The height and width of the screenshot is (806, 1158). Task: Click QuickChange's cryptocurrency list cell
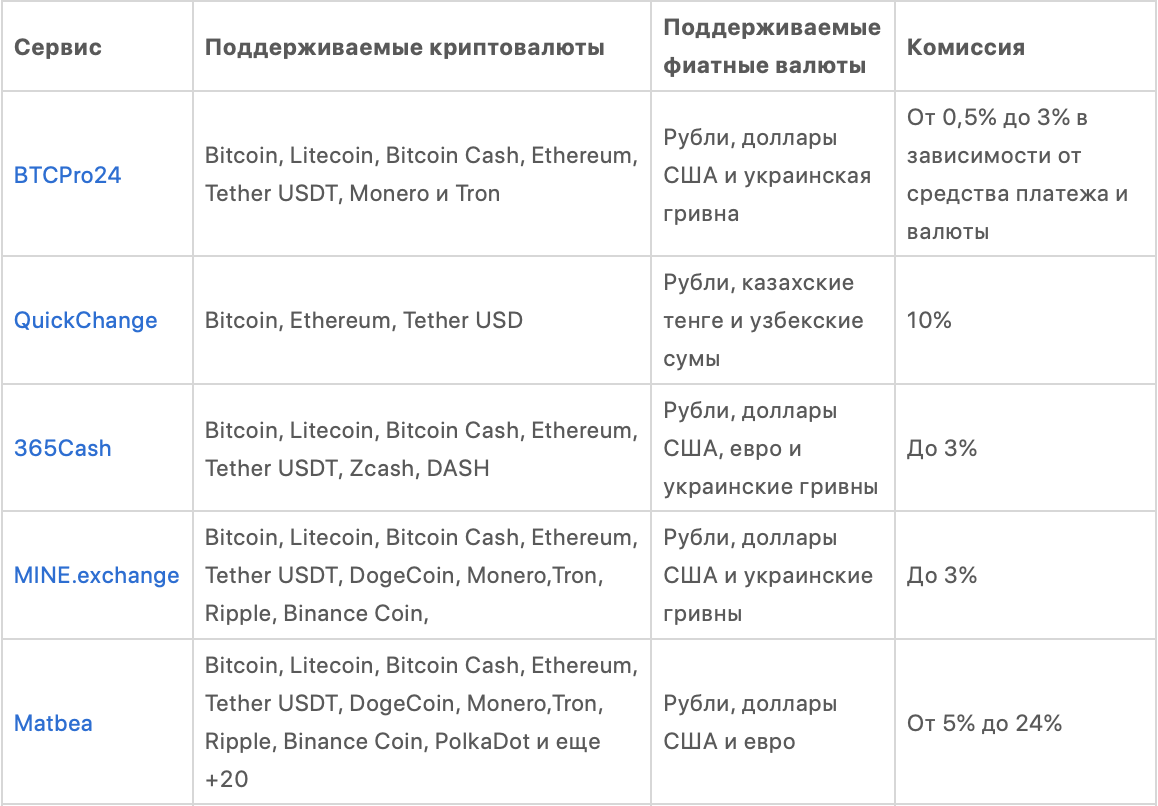pyautogui.click(x=364, y=321)
